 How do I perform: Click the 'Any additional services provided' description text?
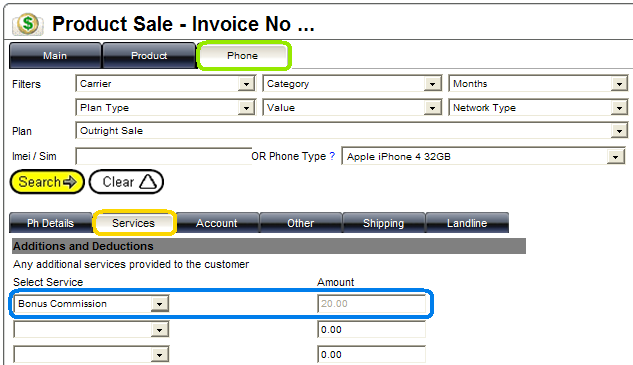pos(131,264)
